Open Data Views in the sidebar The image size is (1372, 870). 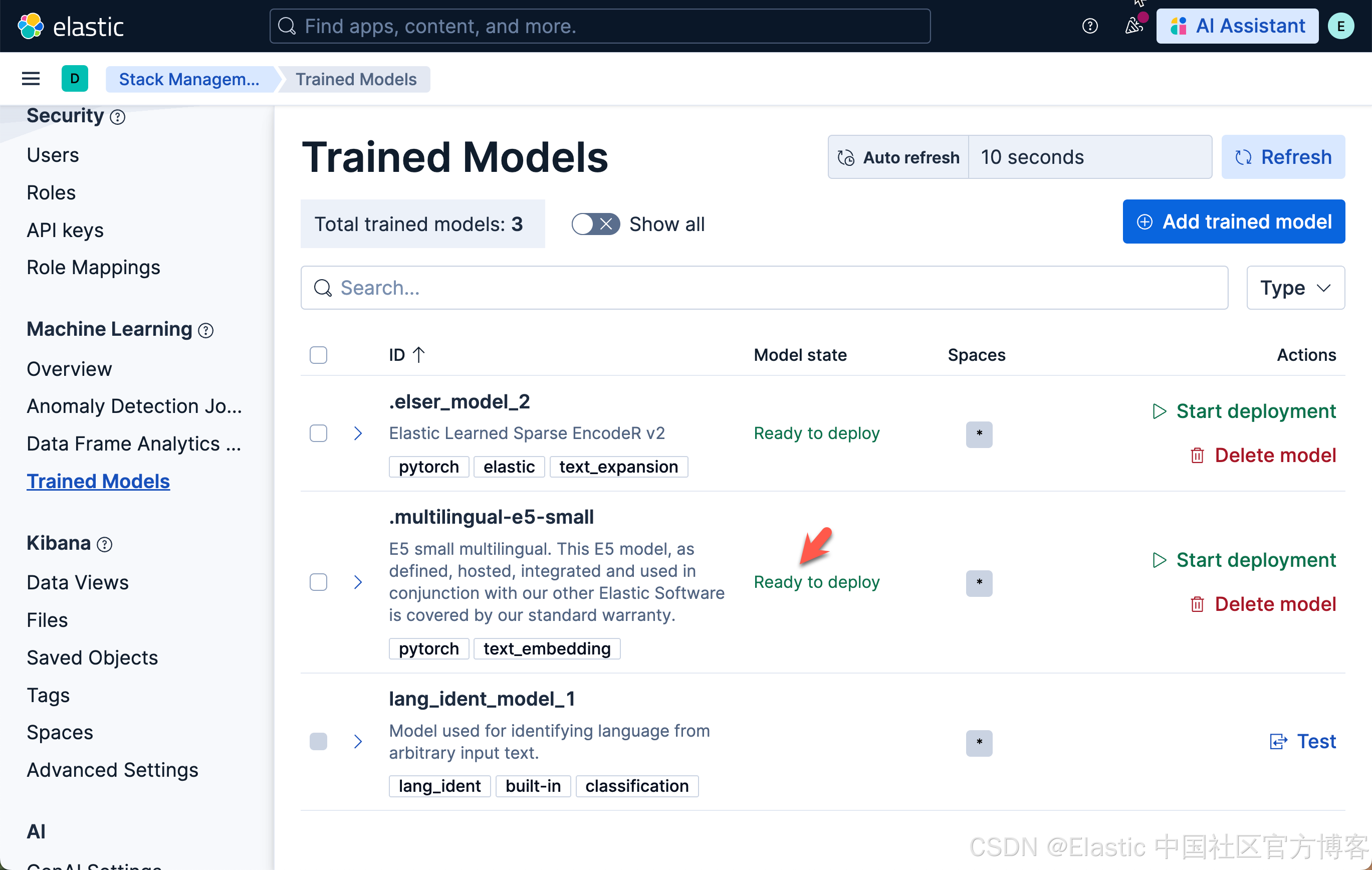78,582
